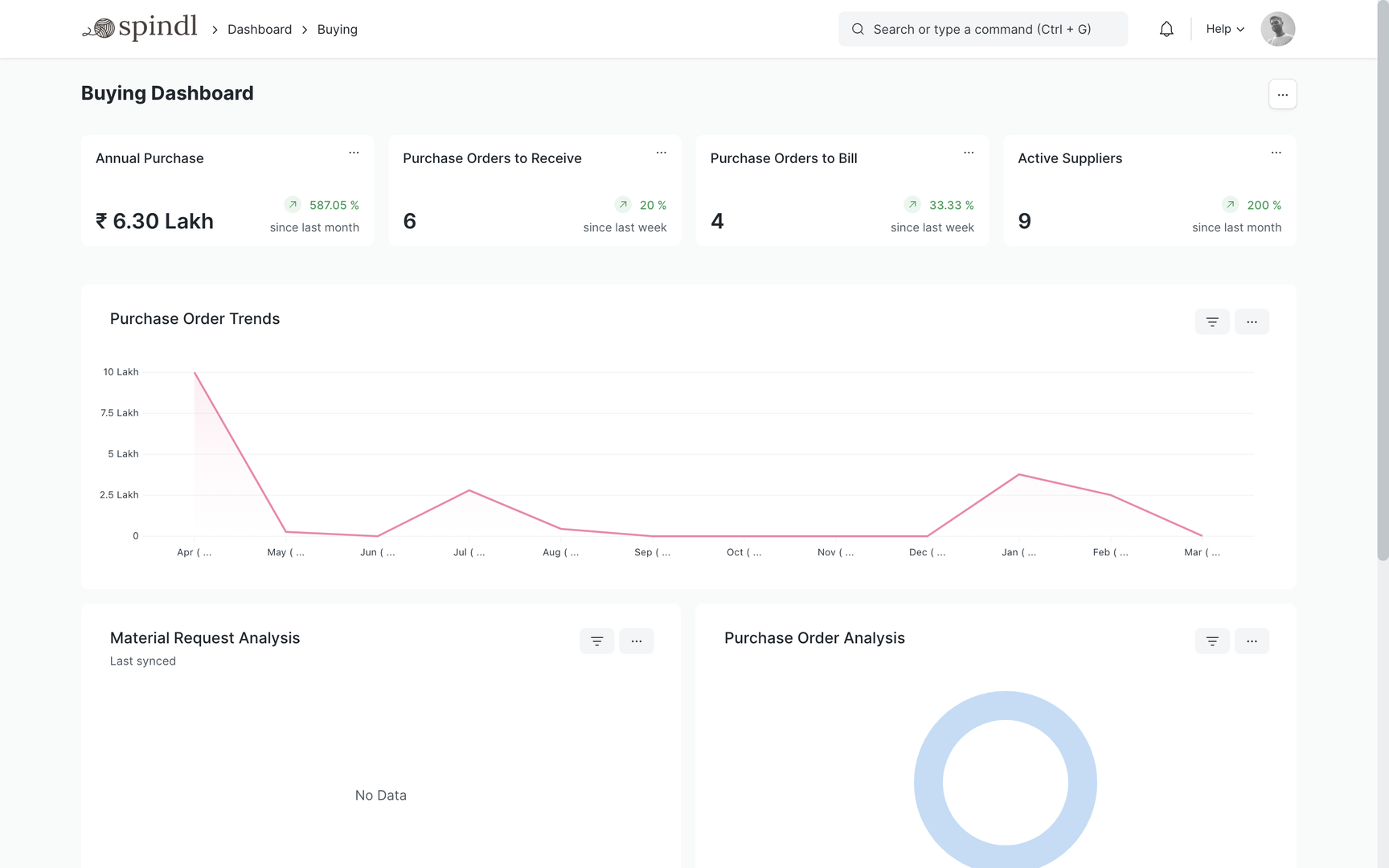1389x868 pixels.
Task: Click the Apr peak point on chart
Action: click(x=195, y=372)
